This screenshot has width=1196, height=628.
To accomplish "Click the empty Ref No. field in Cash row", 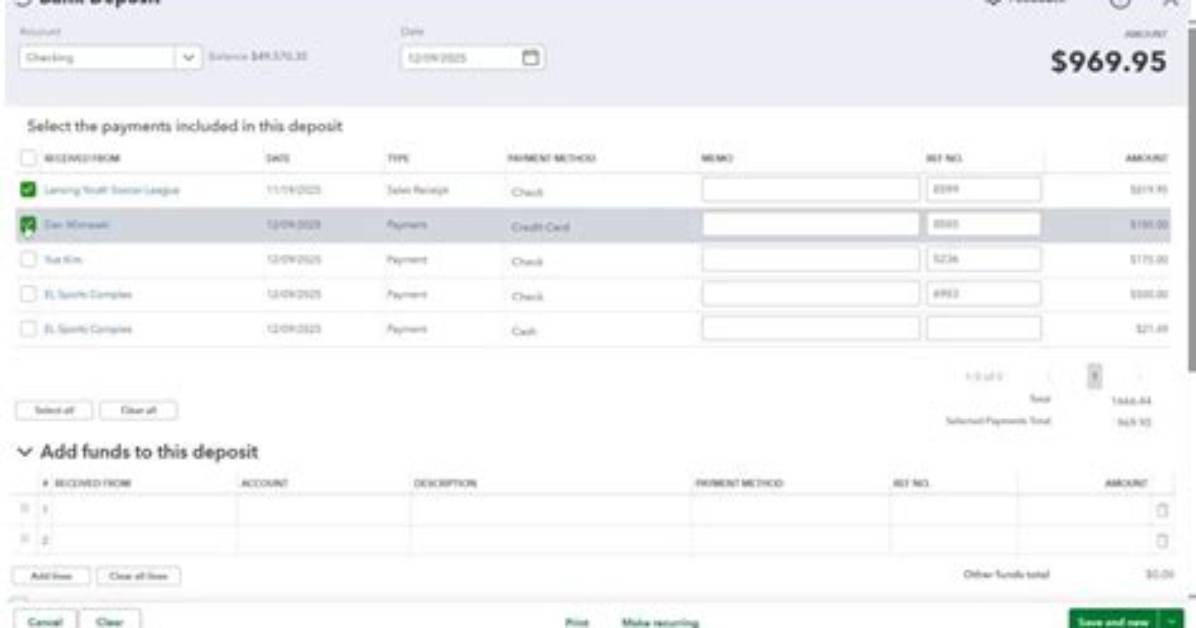I will coord(983,329).
